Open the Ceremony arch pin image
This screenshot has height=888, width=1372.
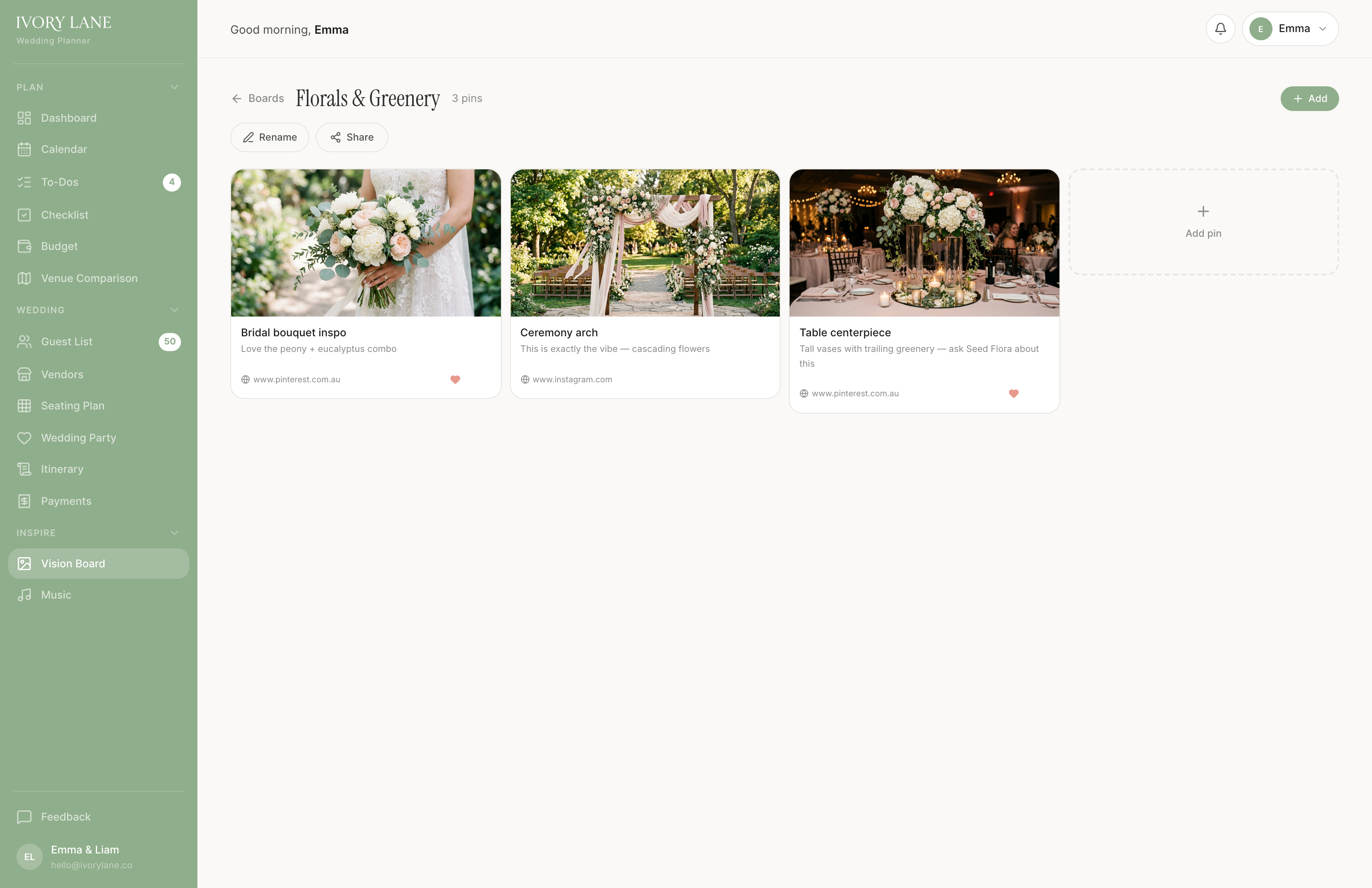(x=644, y=243)
